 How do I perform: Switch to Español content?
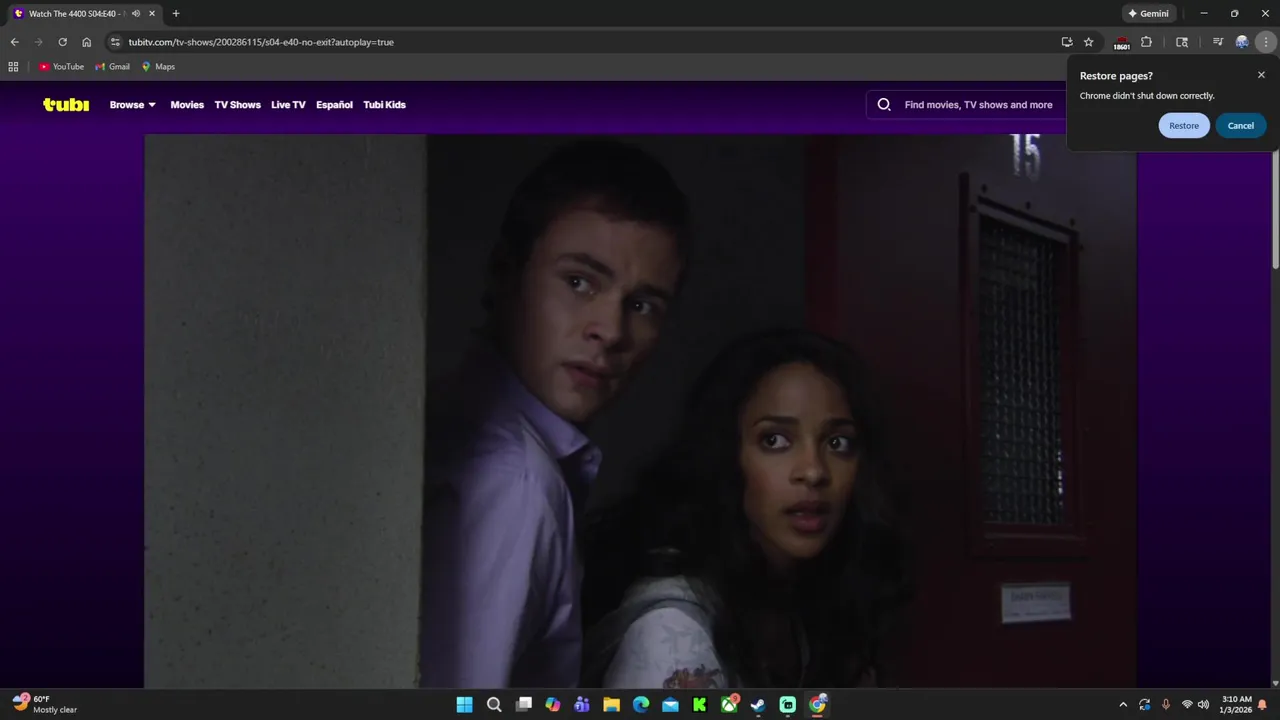click(334, 105)
